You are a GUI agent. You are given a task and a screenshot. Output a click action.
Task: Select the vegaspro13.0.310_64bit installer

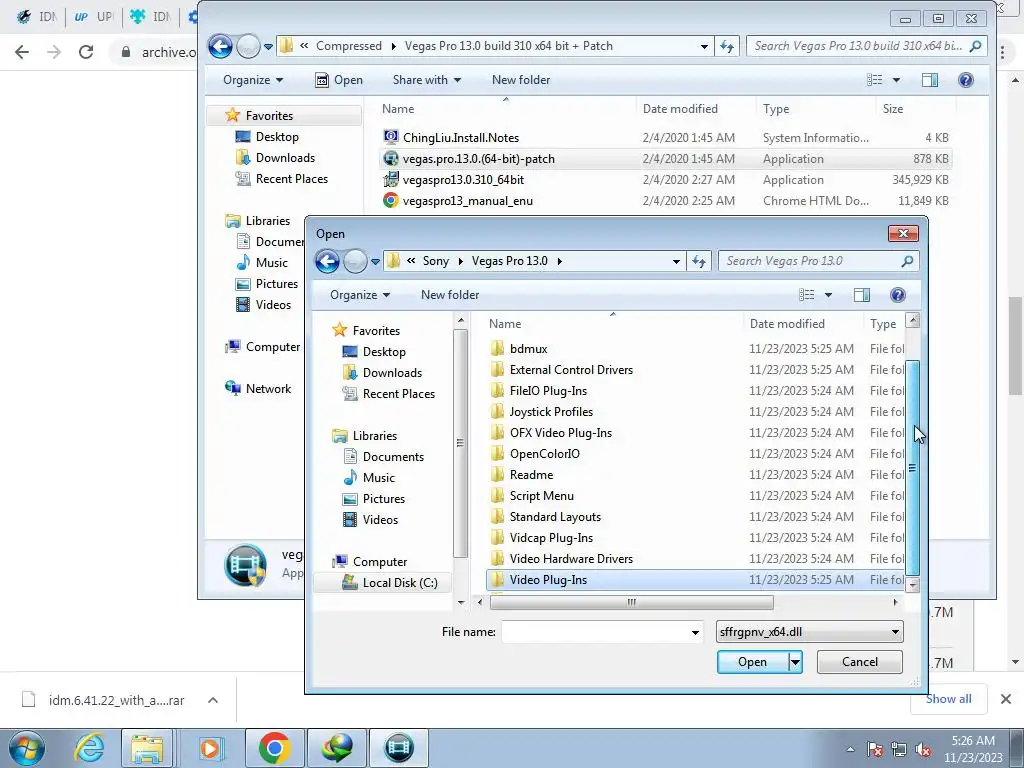click(x=464, y=180)
